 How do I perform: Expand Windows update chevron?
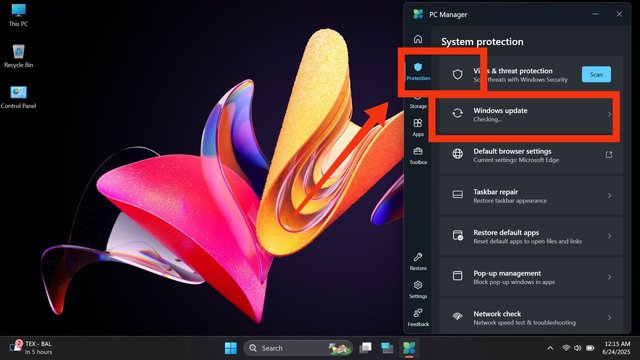point(609,114)
